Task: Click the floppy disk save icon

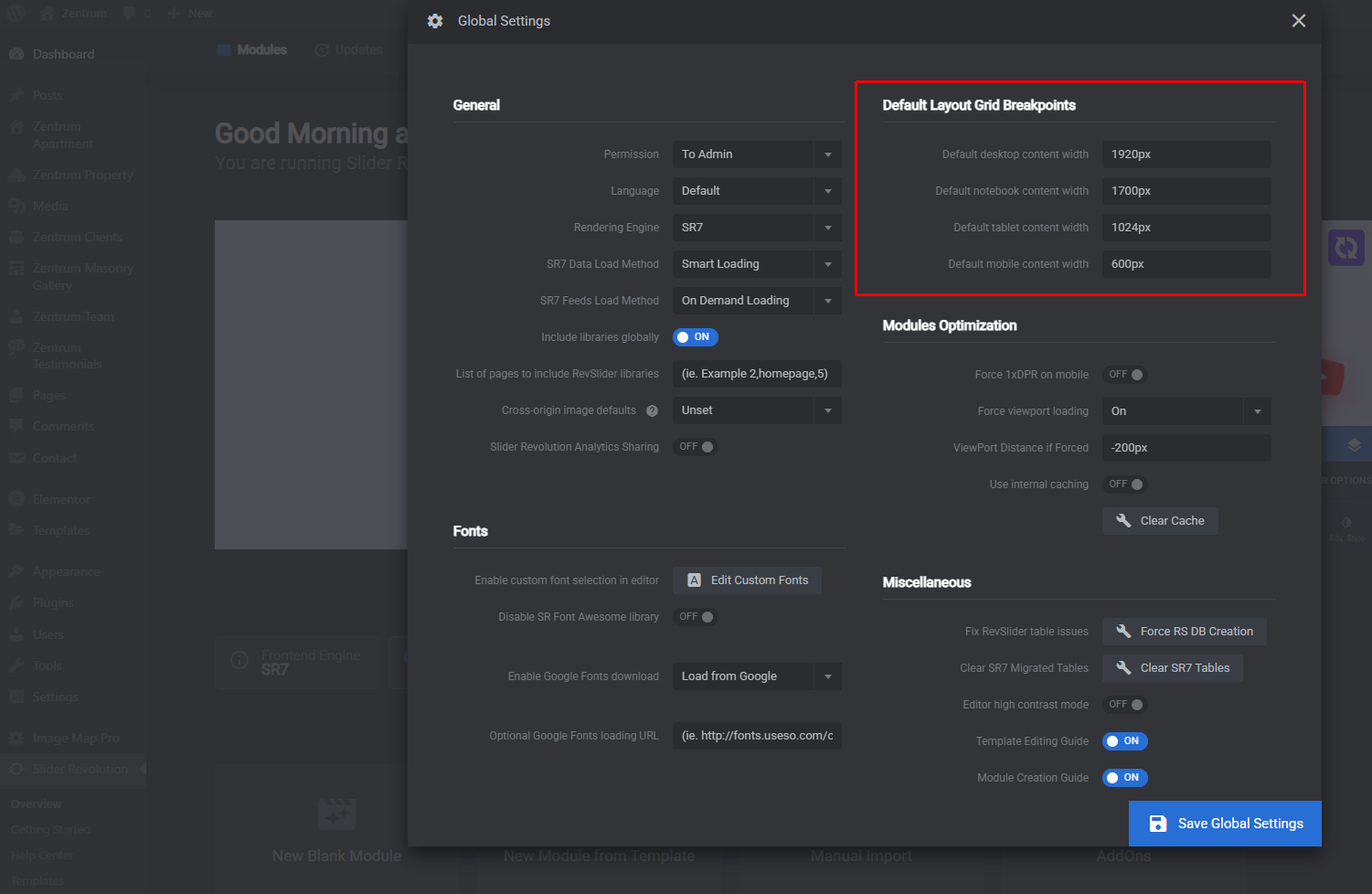Action: [1157, 824]
